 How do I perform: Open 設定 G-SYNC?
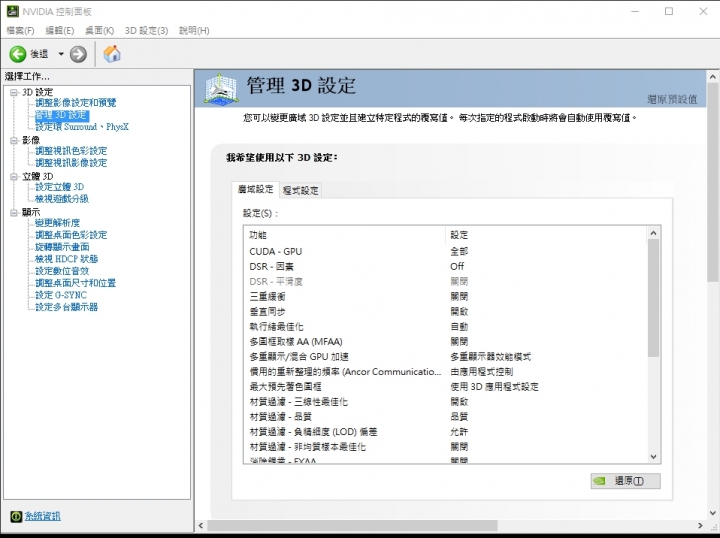tap(61, 295)
